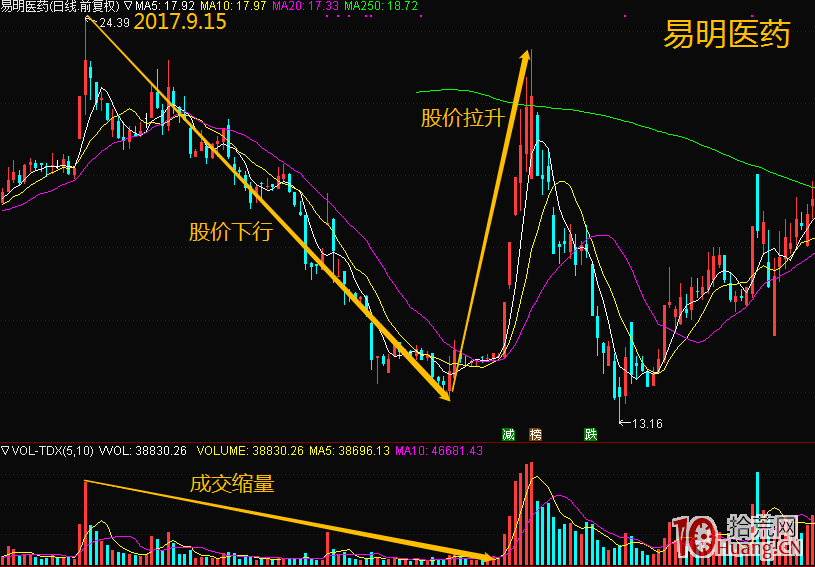Click the brown 榜 event marker
Screen dimensions: 815x567
[x=535, y=434]
